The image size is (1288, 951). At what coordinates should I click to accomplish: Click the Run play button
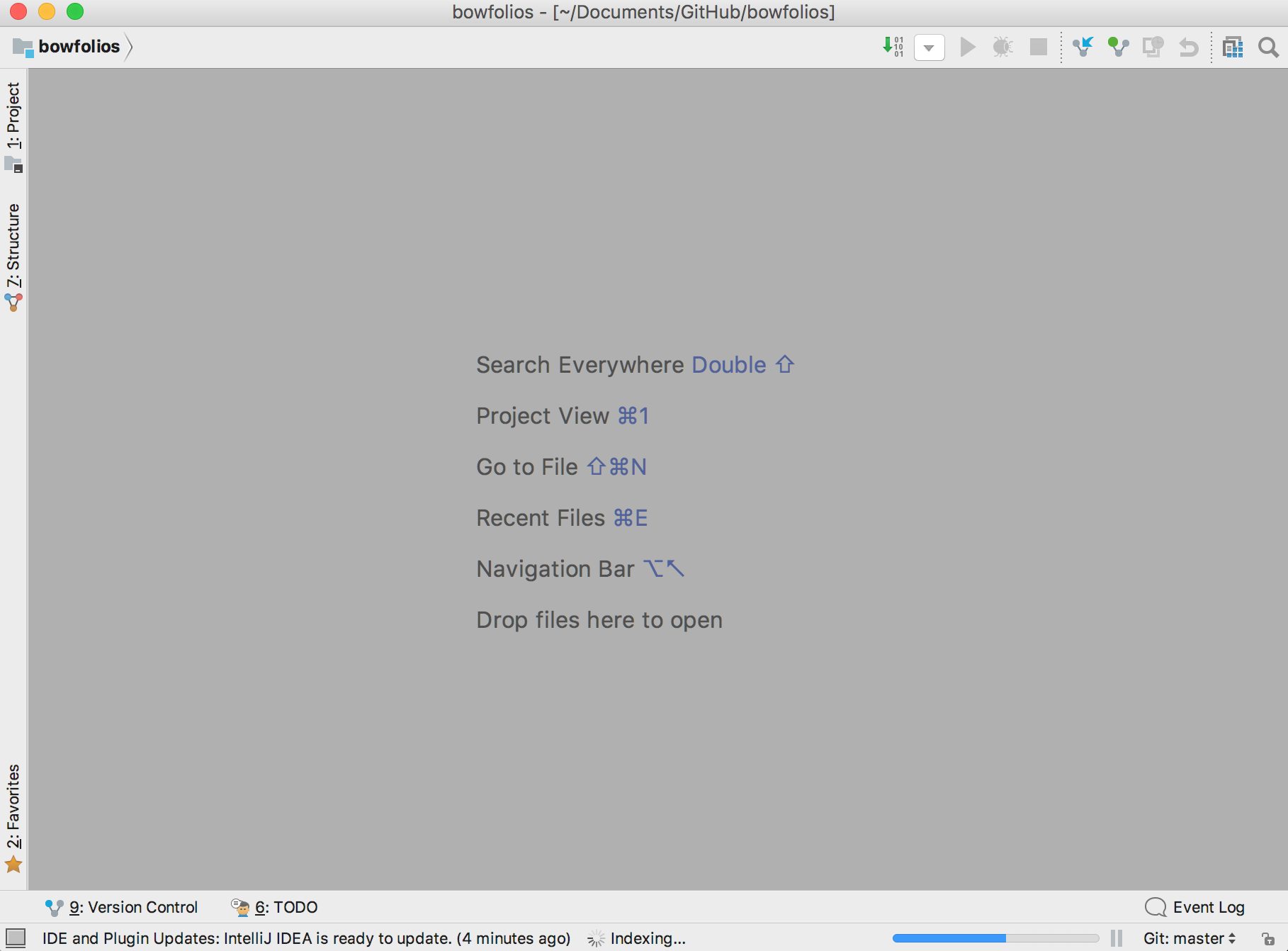pyautogui.click(x=968, y=47)
